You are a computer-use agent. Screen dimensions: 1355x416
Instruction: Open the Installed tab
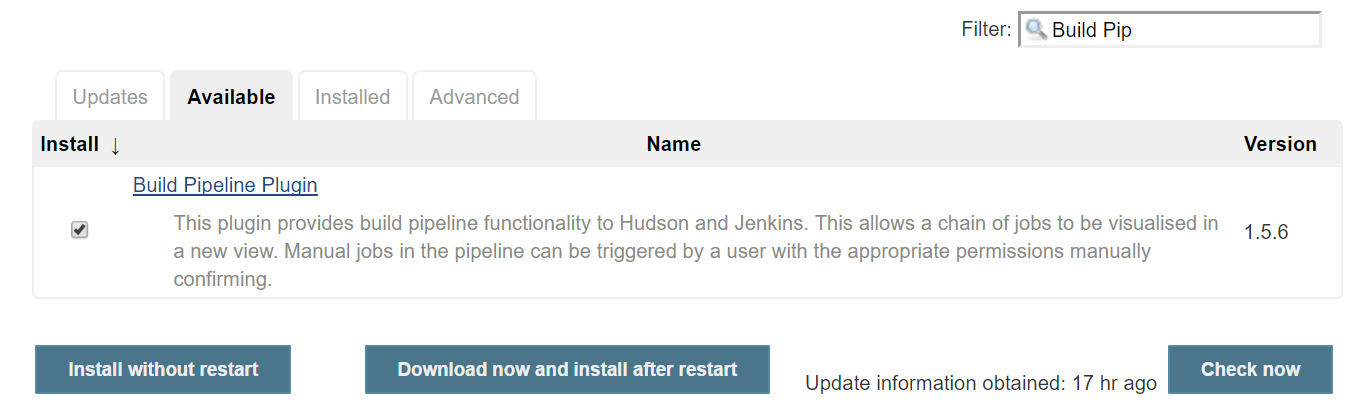tap(352, 97)
